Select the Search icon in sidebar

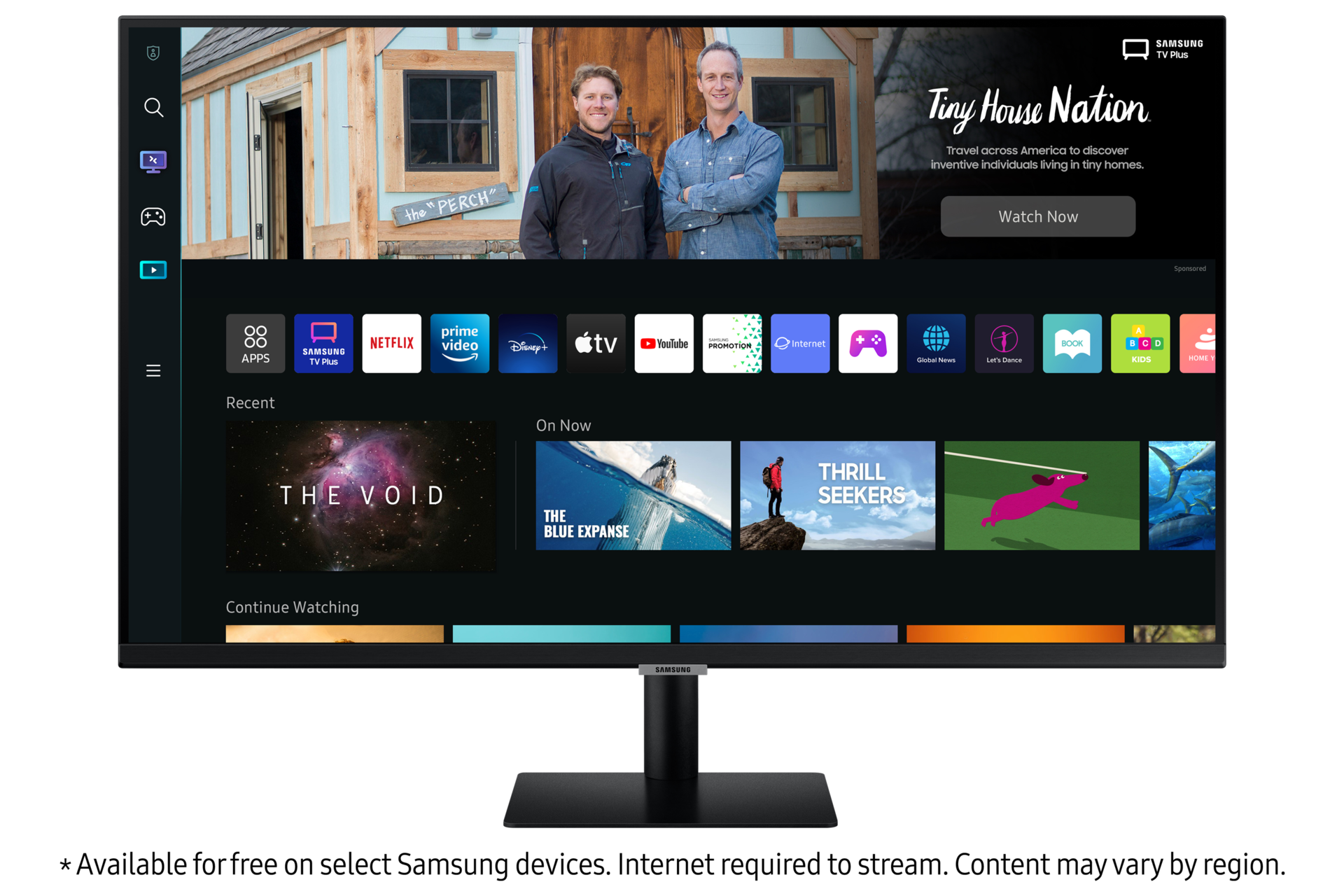(x=155, y=108)
